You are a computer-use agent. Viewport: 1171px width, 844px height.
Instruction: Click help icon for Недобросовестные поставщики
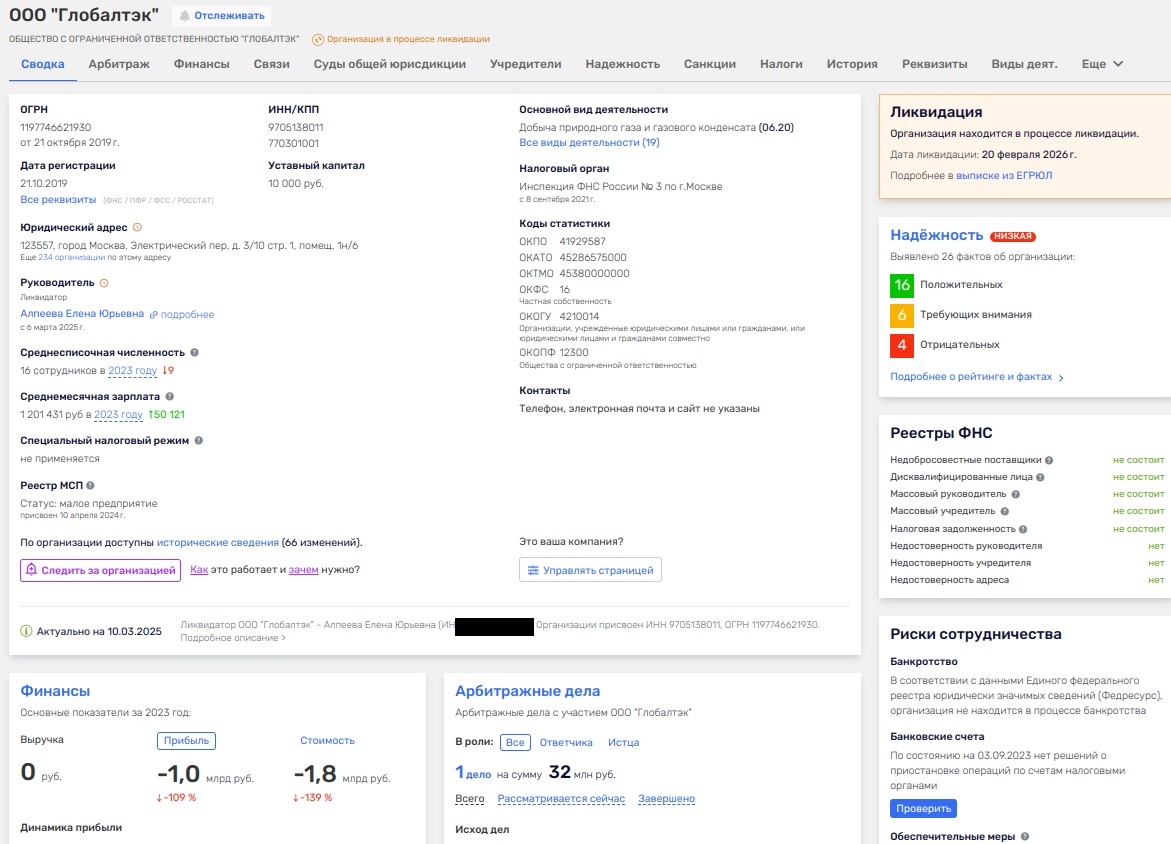point(1049,460)
